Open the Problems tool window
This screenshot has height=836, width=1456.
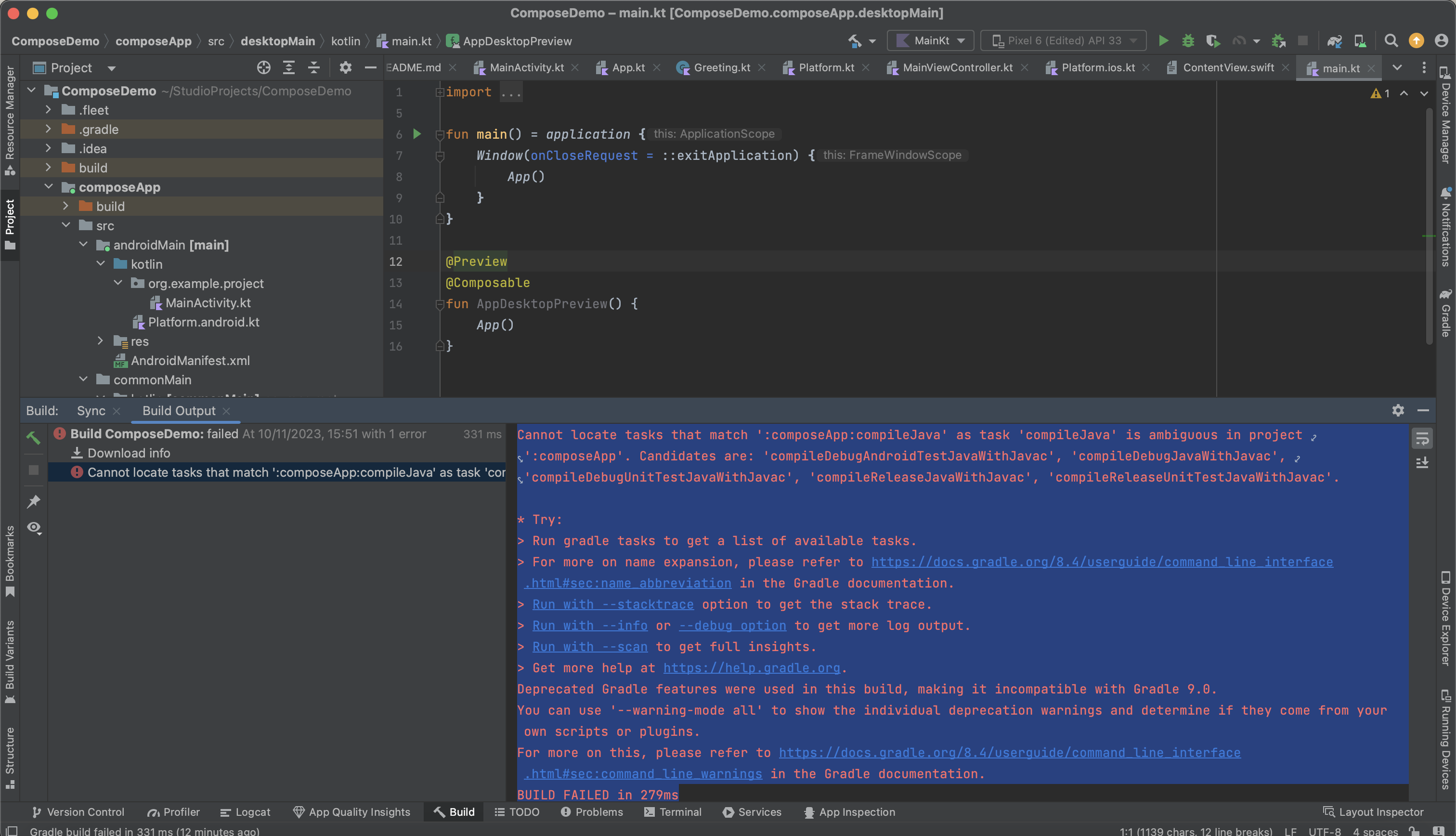pos(592,812)
